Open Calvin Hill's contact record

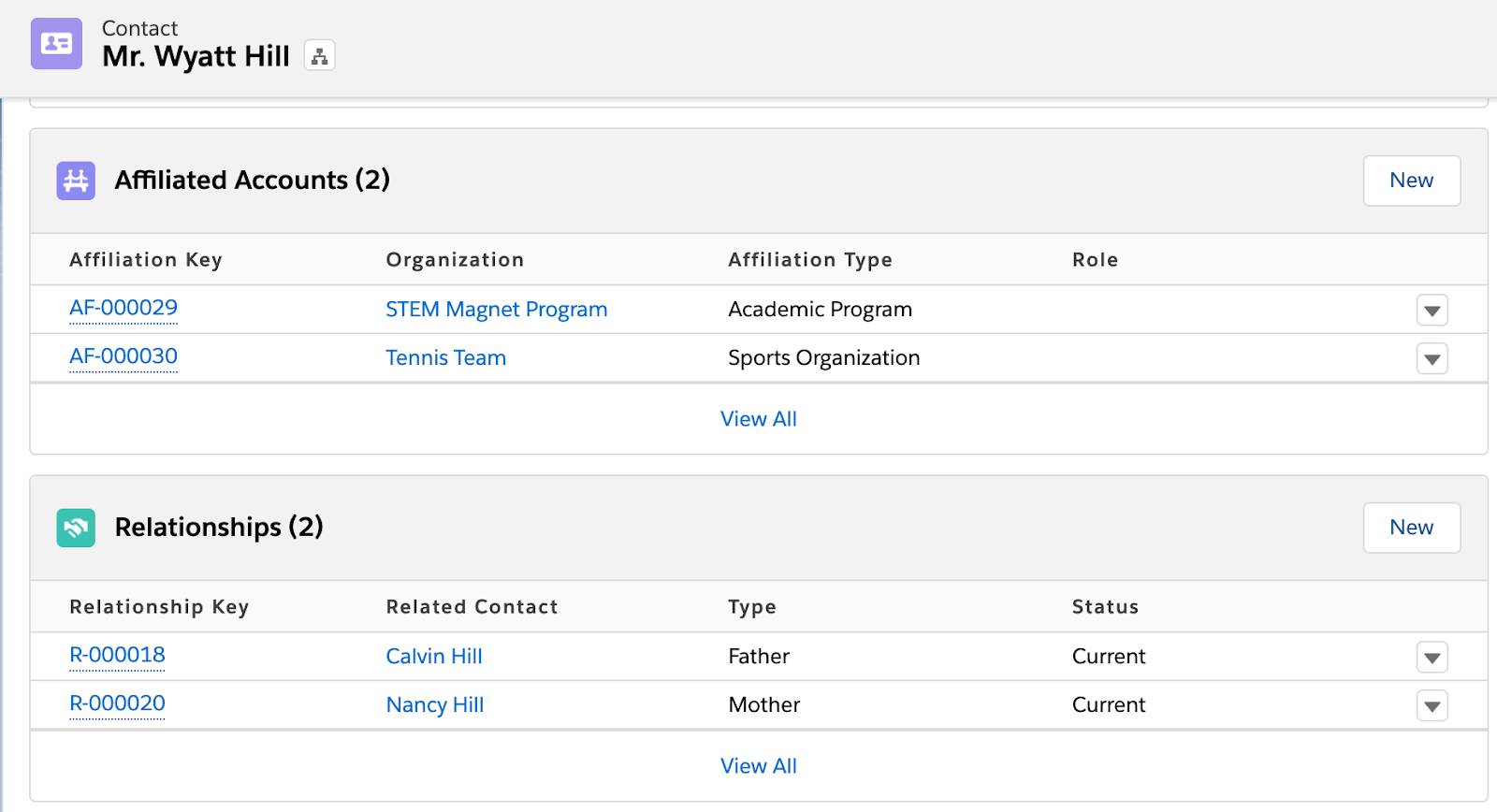[x=434, y=657]
